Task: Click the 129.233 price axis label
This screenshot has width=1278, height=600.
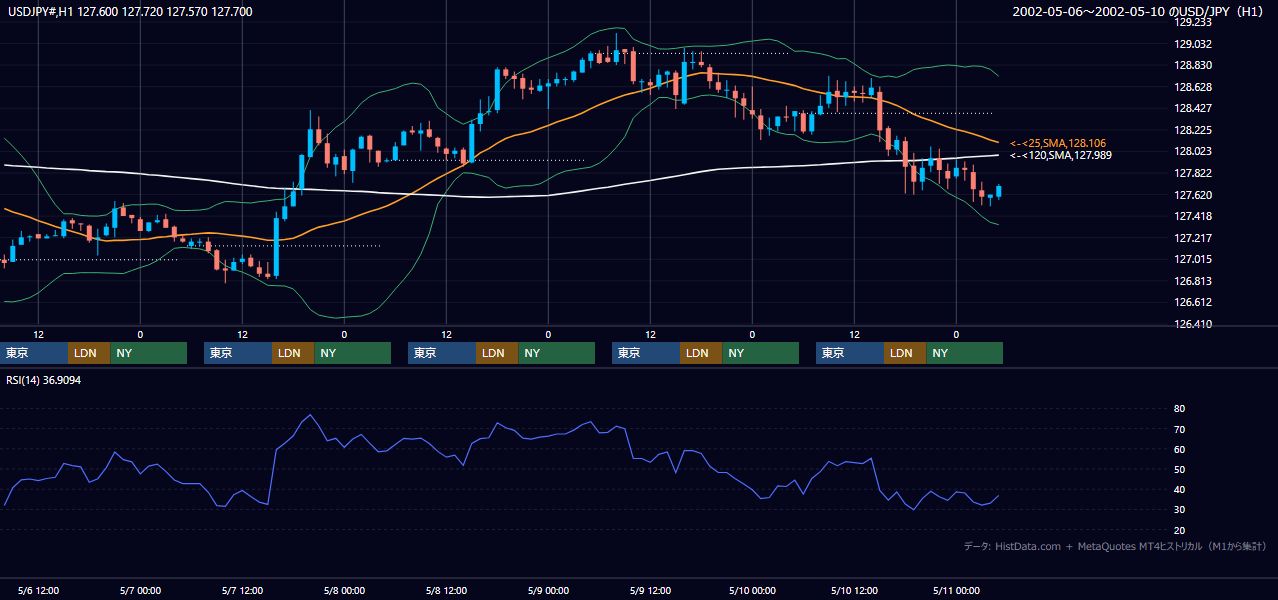Action: point(1194,22)
